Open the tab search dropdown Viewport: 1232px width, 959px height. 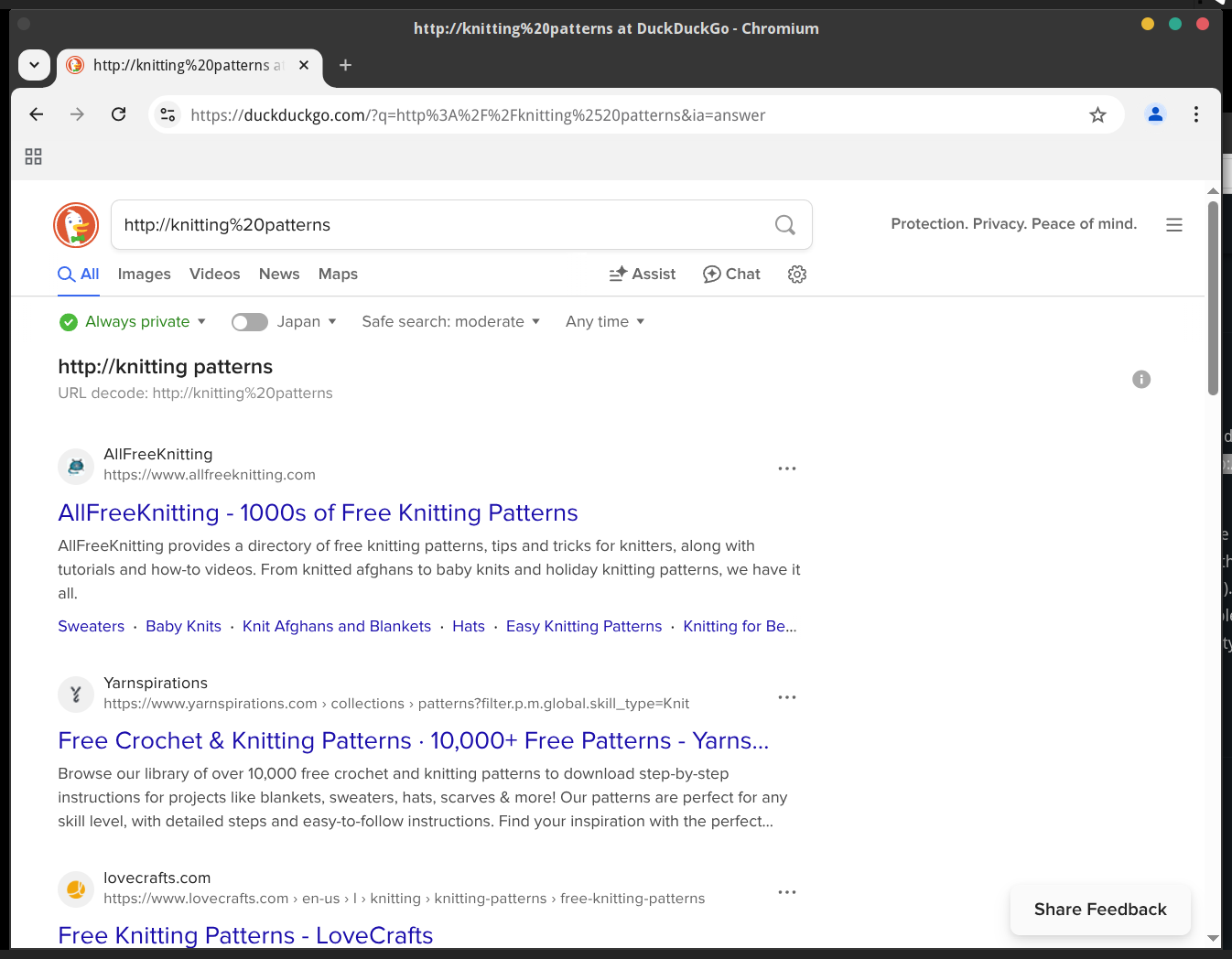[x=34, y=65]
